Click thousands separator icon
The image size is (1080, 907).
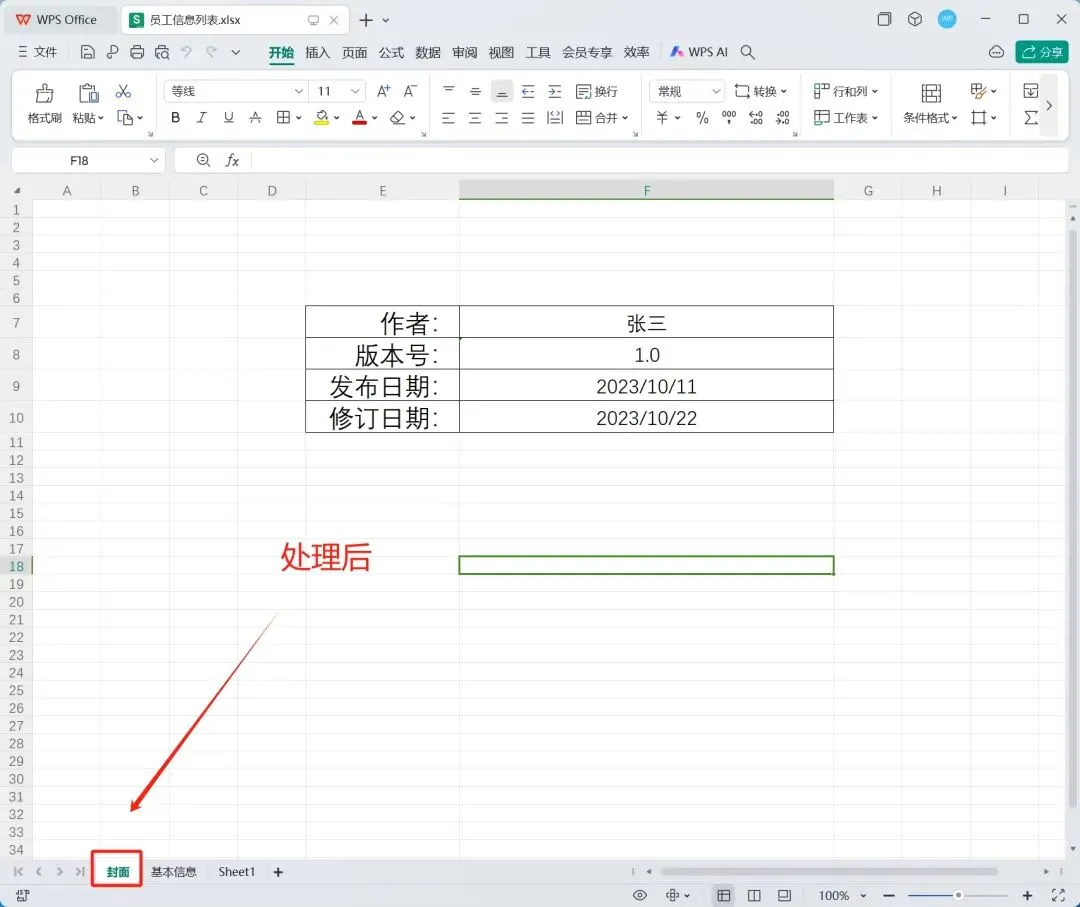click(729, 118)
